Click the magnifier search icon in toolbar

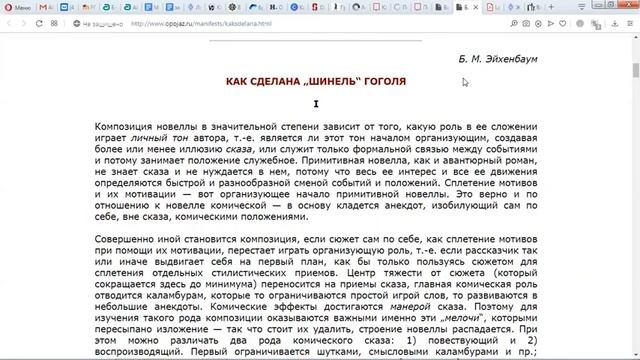click(x=514, y=24)
